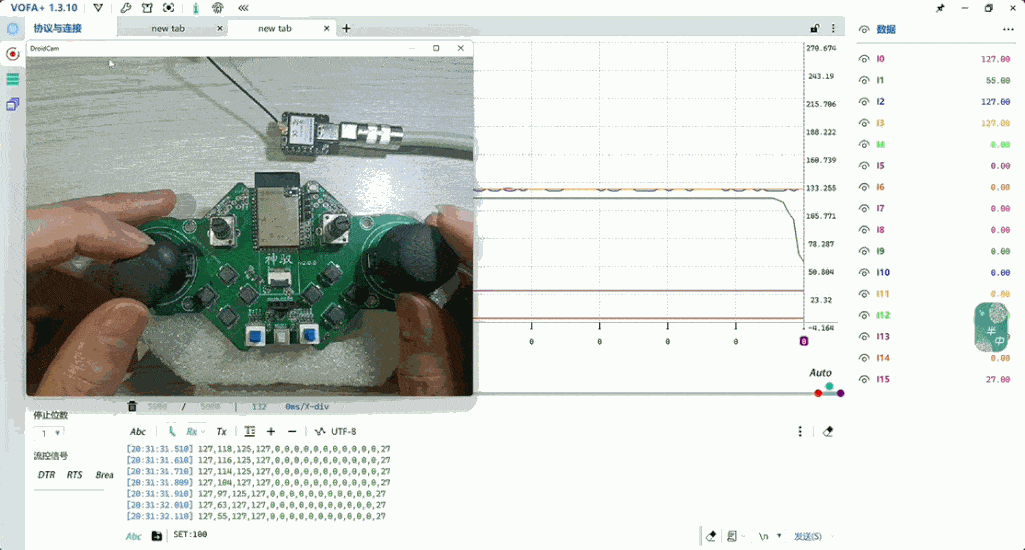
Task: Click the wrench settings icon in title bar
Action: point(126,8)
